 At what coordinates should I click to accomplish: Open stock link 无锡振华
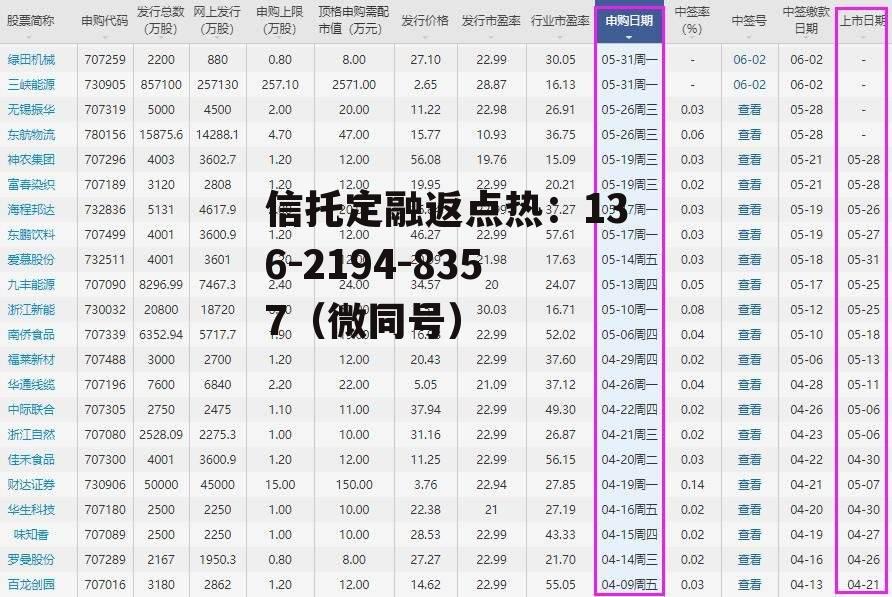point(31,109)
